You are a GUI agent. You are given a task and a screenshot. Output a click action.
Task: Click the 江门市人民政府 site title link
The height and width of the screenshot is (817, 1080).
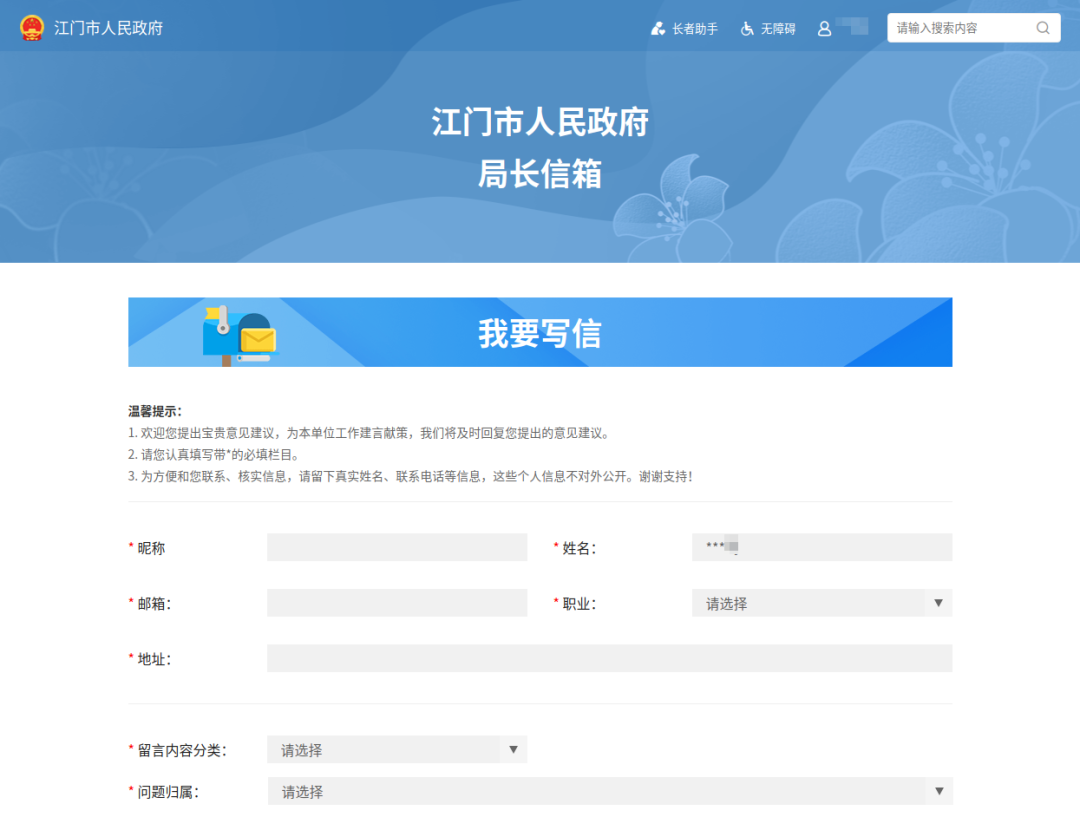coord(105,28)
